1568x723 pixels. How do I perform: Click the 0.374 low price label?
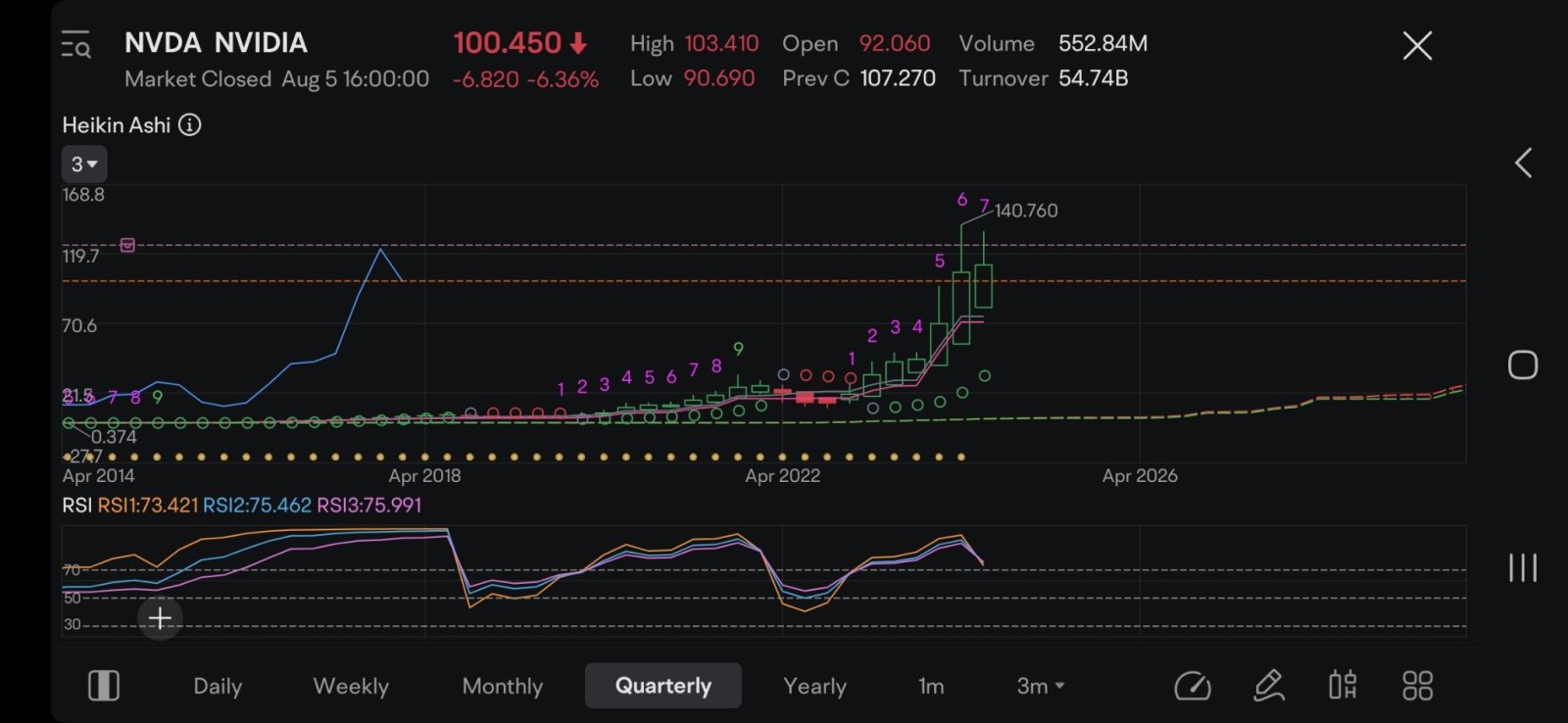(114, 437)
